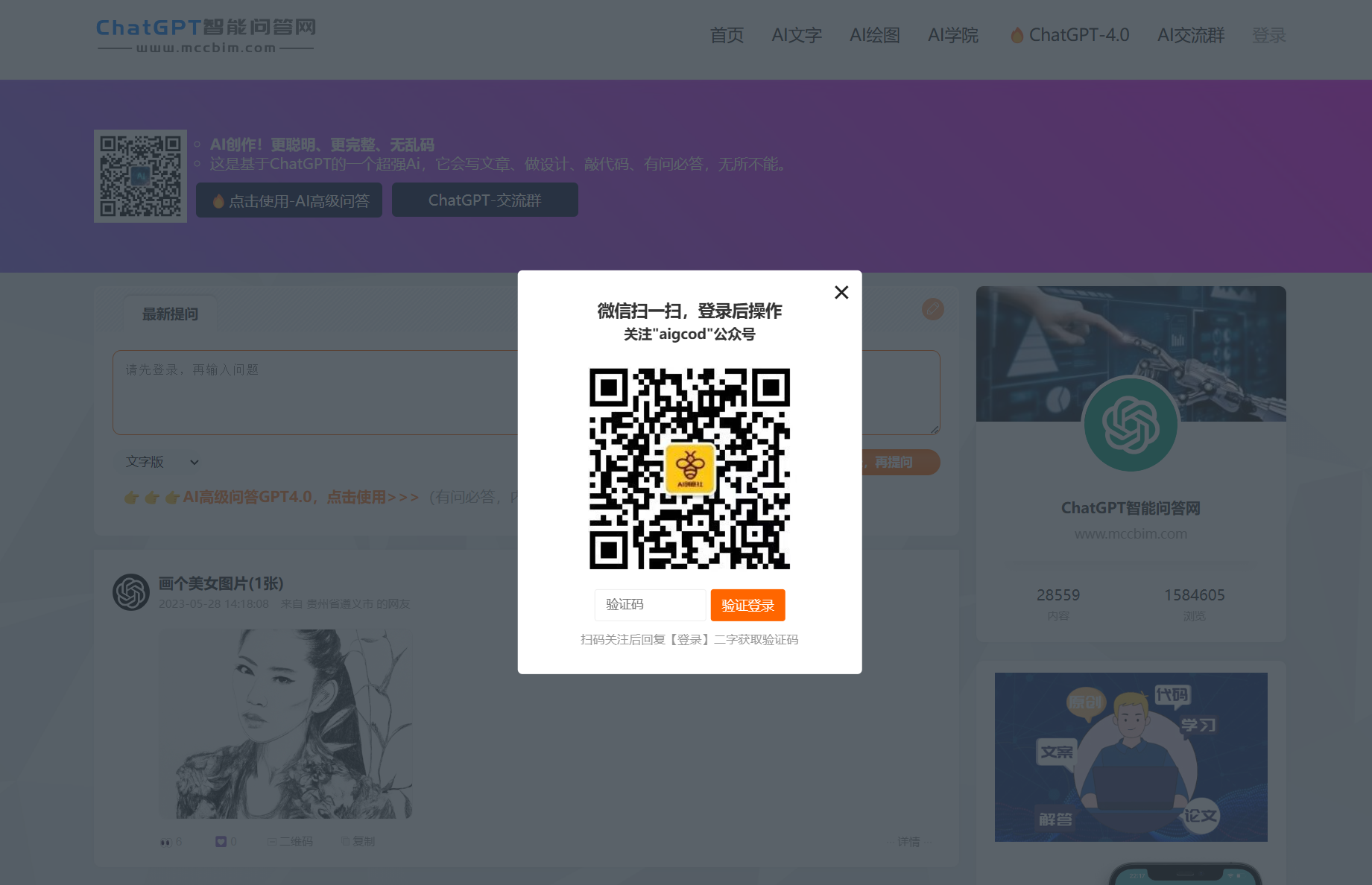The width and height of the screenshot is (1372, 885).
Task: Open the ChatGPT-4.0 nav item
Action: 1069,35
